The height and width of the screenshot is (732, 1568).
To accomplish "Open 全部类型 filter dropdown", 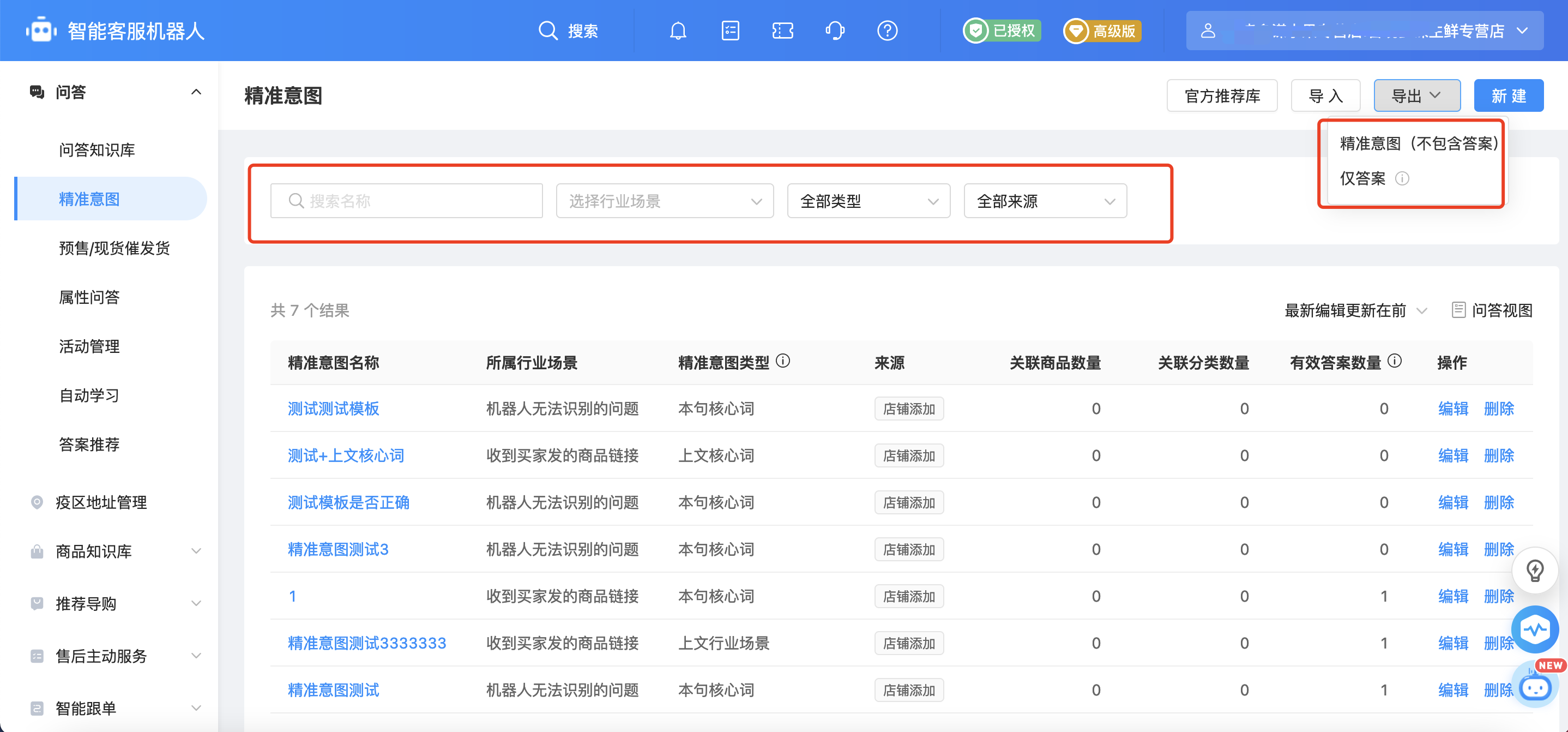I will coord(869,201).
